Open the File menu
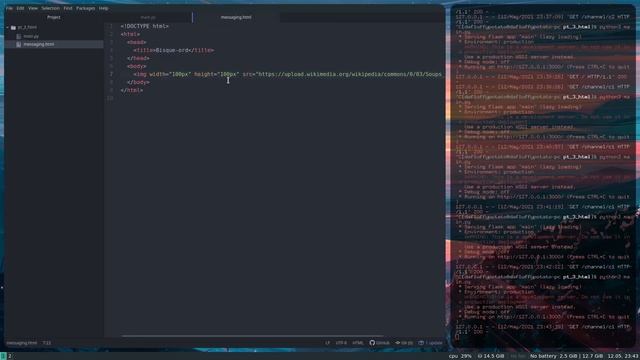Screen dimensions: 640x360 coord(9,8)
